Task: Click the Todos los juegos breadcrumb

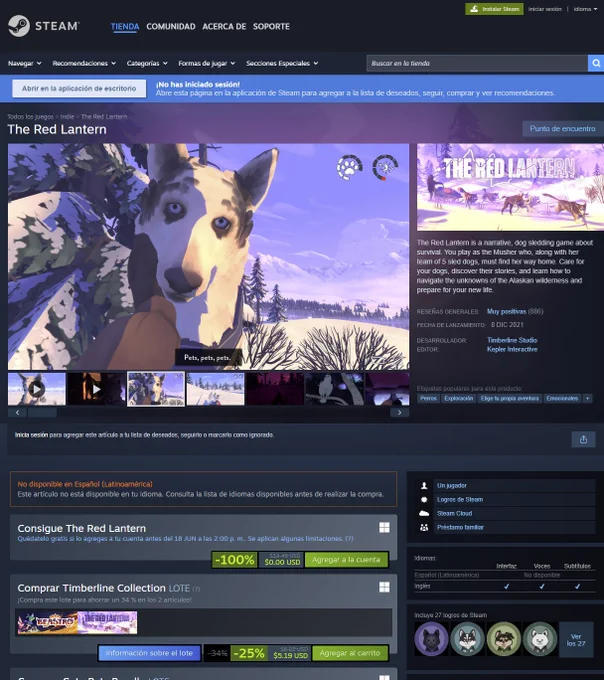Action: pos(30,117)
